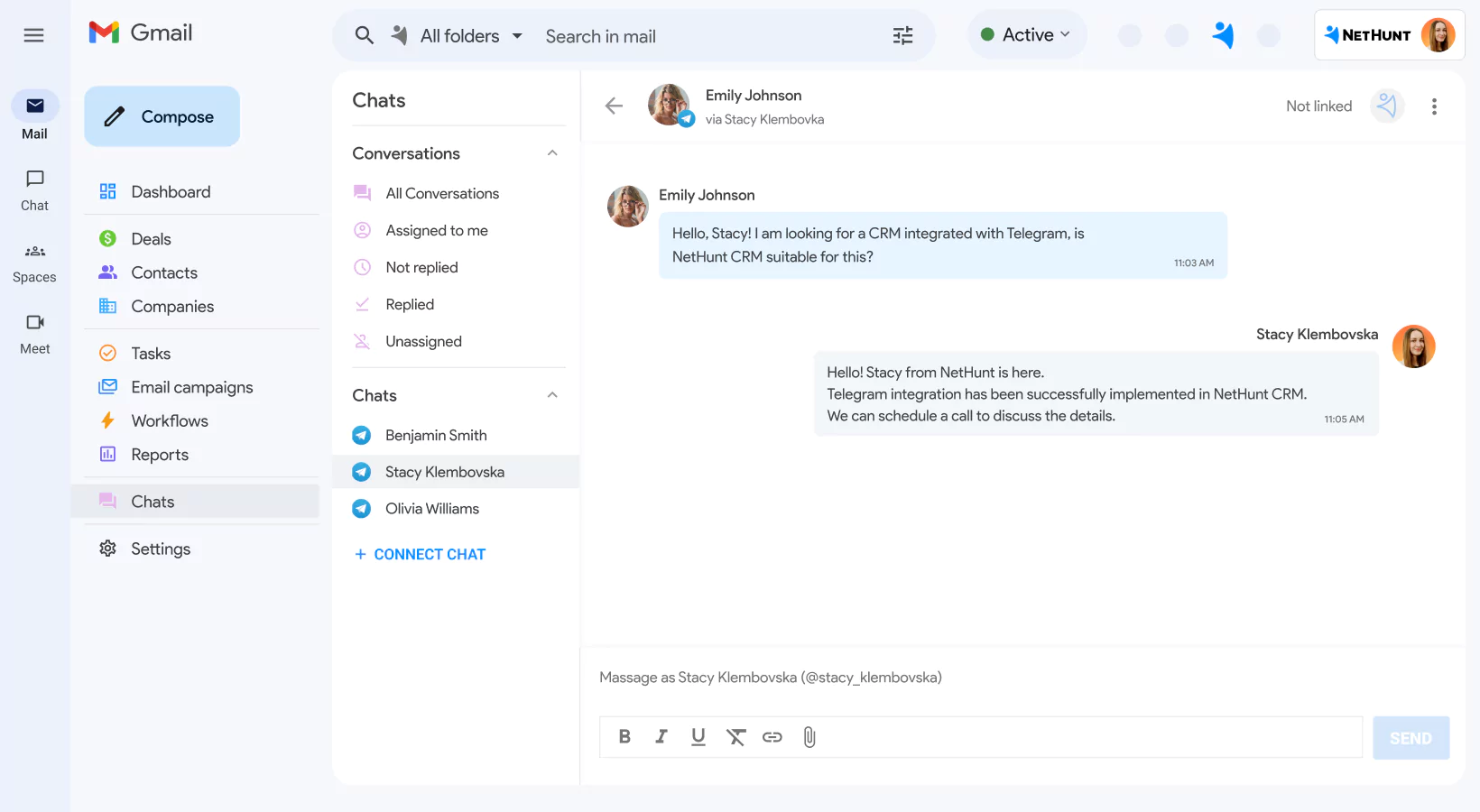1480x812 pixels.
Task: Switch to the Chats section in NetHunt
Action: [152, 501]
